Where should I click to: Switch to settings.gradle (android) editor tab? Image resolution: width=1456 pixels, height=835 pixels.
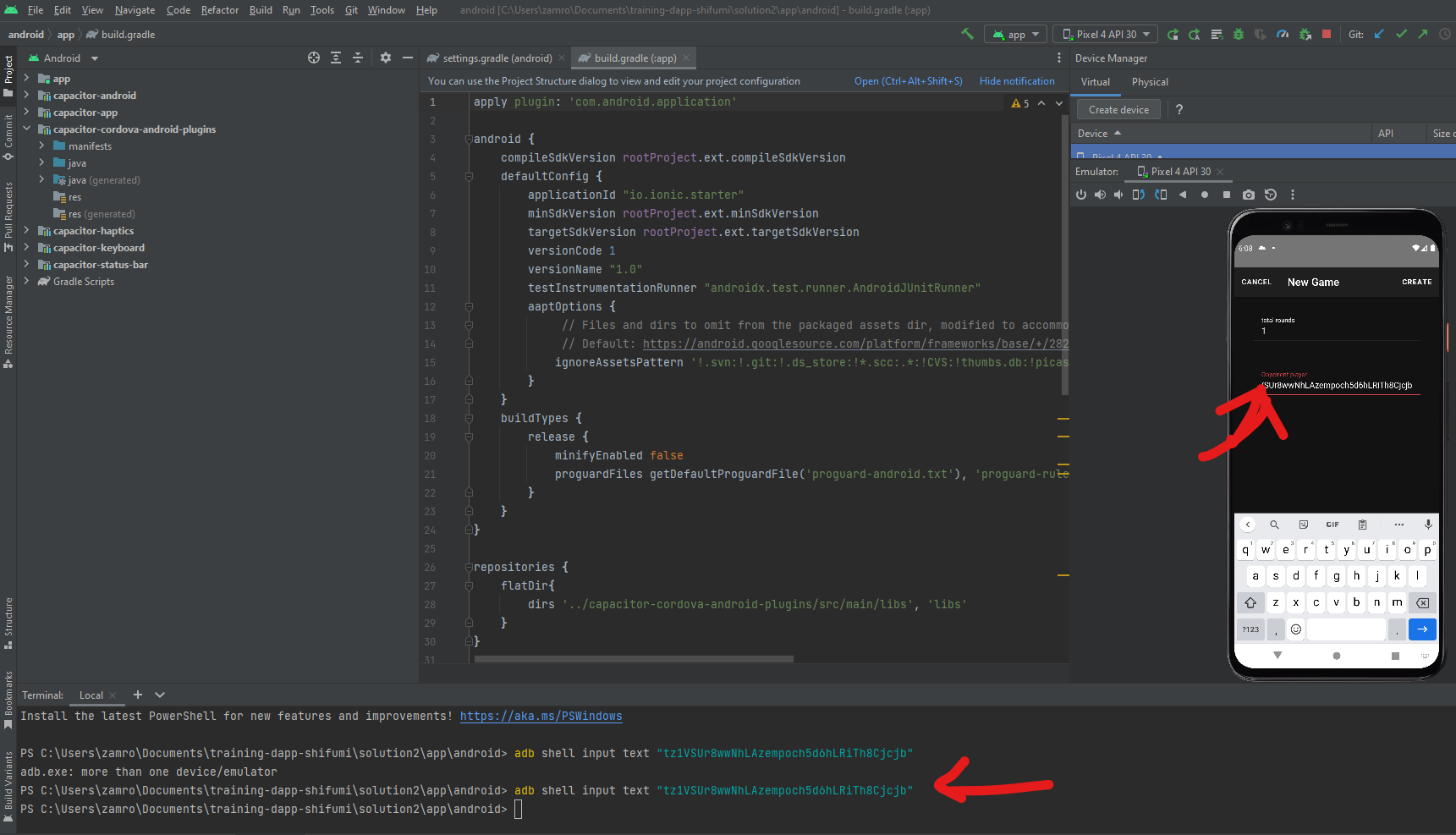(x=497, y=58)
